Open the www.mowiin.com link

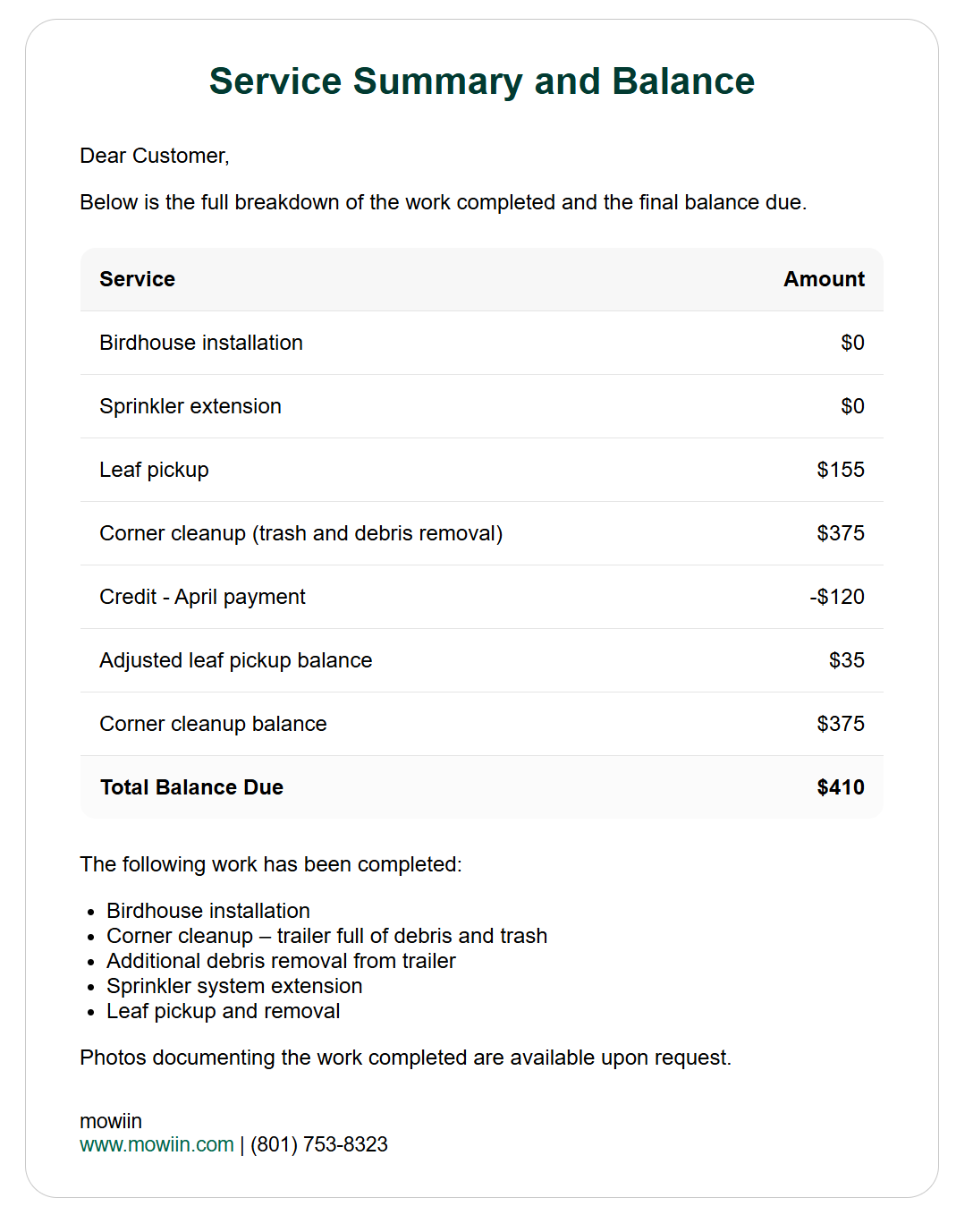tap(157, 1144)
